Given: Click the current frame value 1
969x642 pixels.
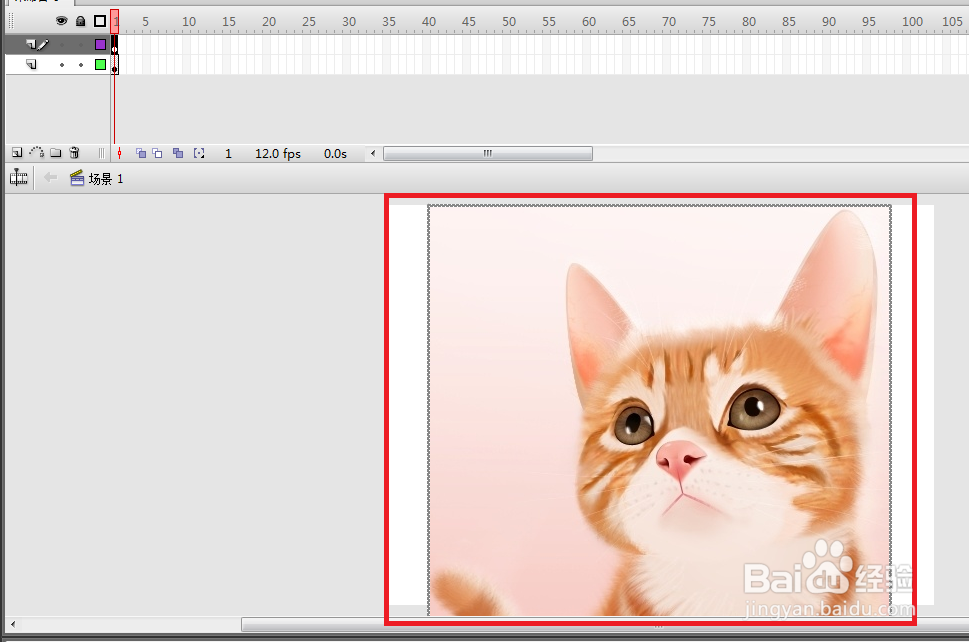Looking at the screenshot, I should tap(228, 154).
